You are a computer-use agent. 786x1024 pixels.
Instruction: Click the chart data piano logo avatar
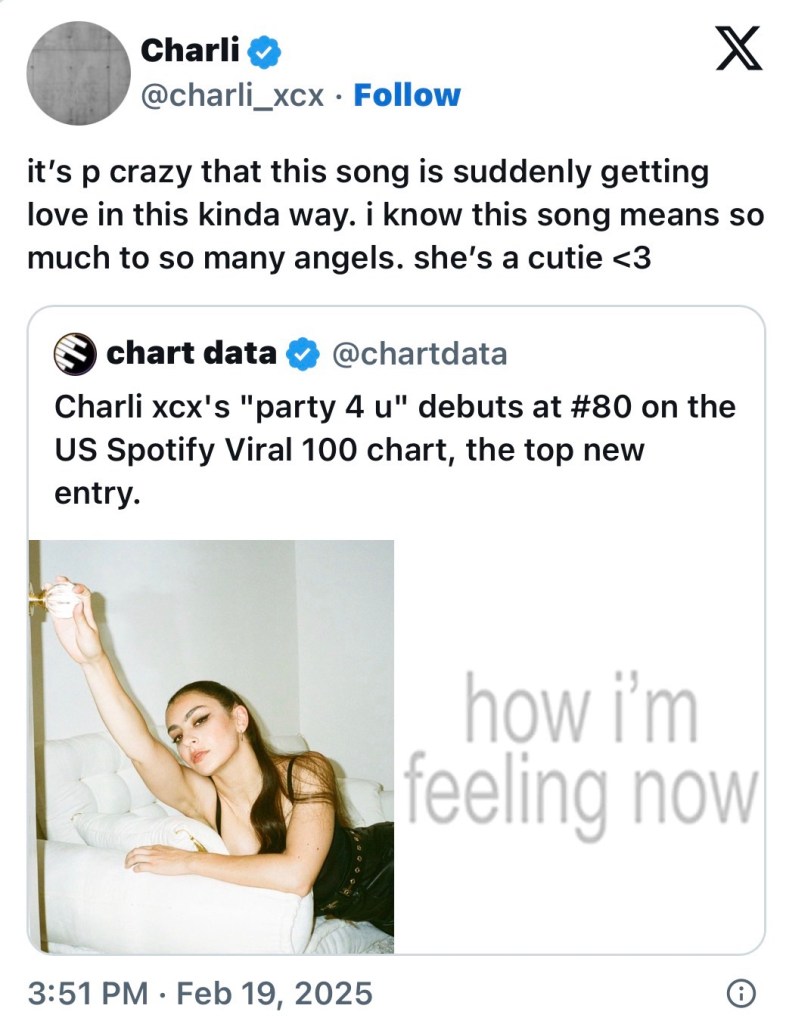pos(75,354)
